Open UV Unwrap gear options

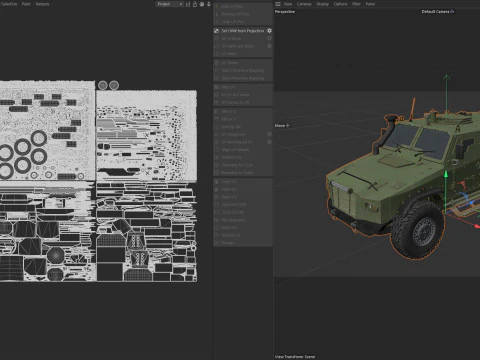click(x=269, y=38)
